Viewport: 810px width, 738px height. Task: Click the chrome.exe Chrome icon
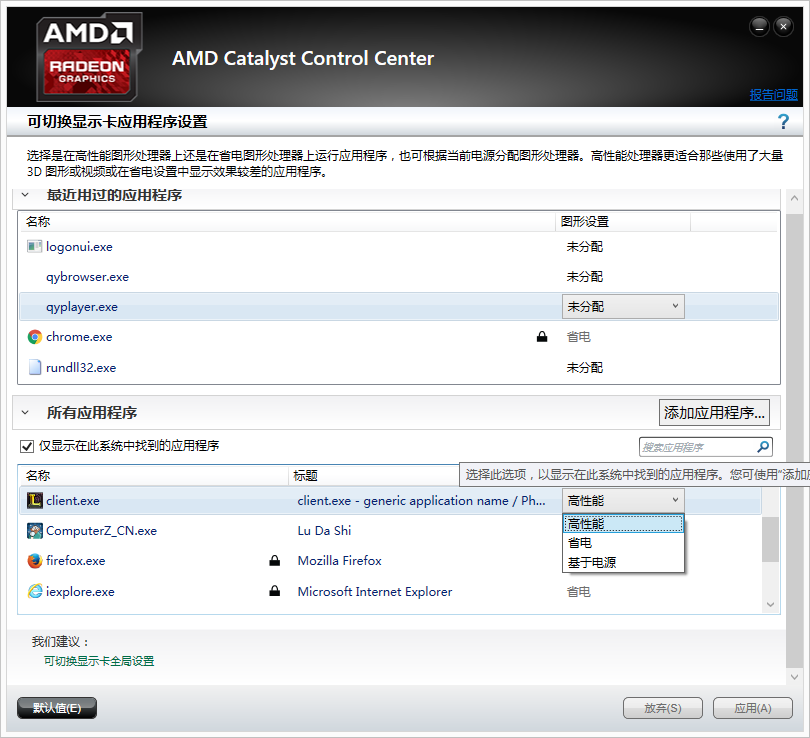(x=35, y=337)
